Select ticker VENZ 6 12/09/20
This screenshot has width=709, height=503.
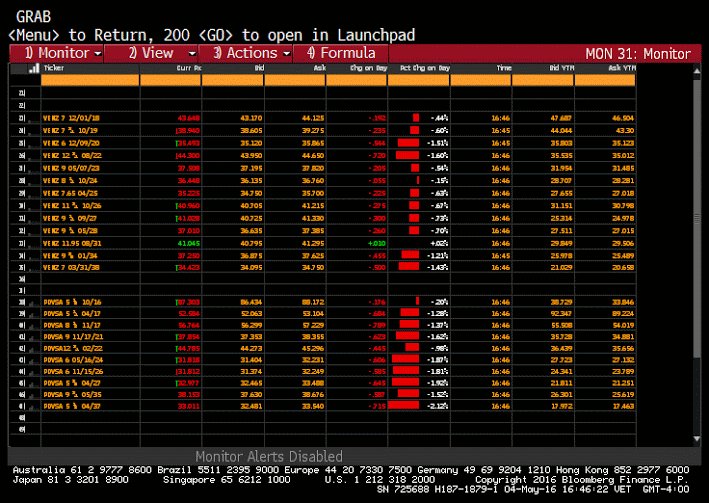click(x=71, y=143)
